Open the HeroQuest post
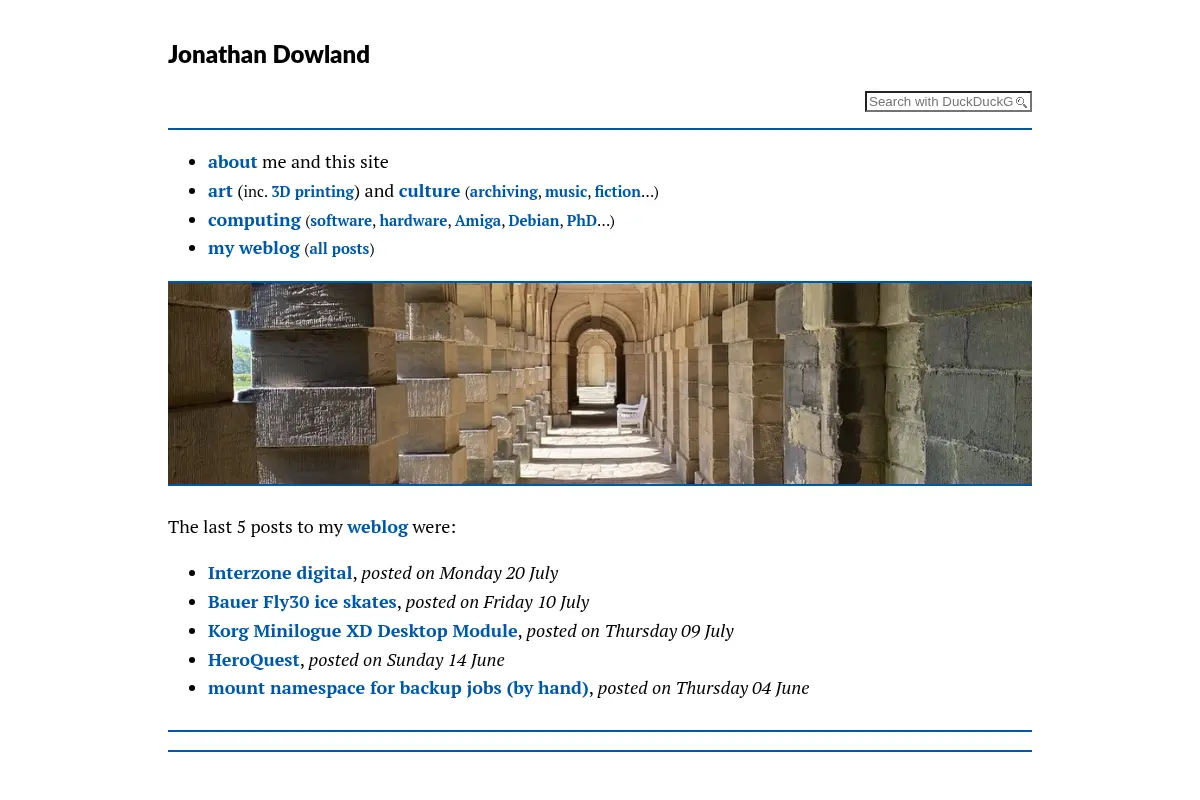This screenshot has height=800, width=1200. click(254, 660)
